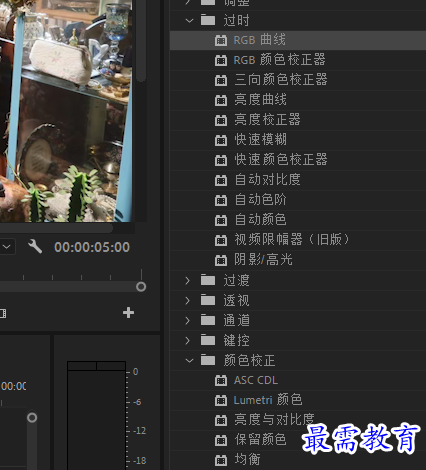Expand the 通道 folder
The height and width of the screenshot is (470, 426).
[x=188, y=320]
